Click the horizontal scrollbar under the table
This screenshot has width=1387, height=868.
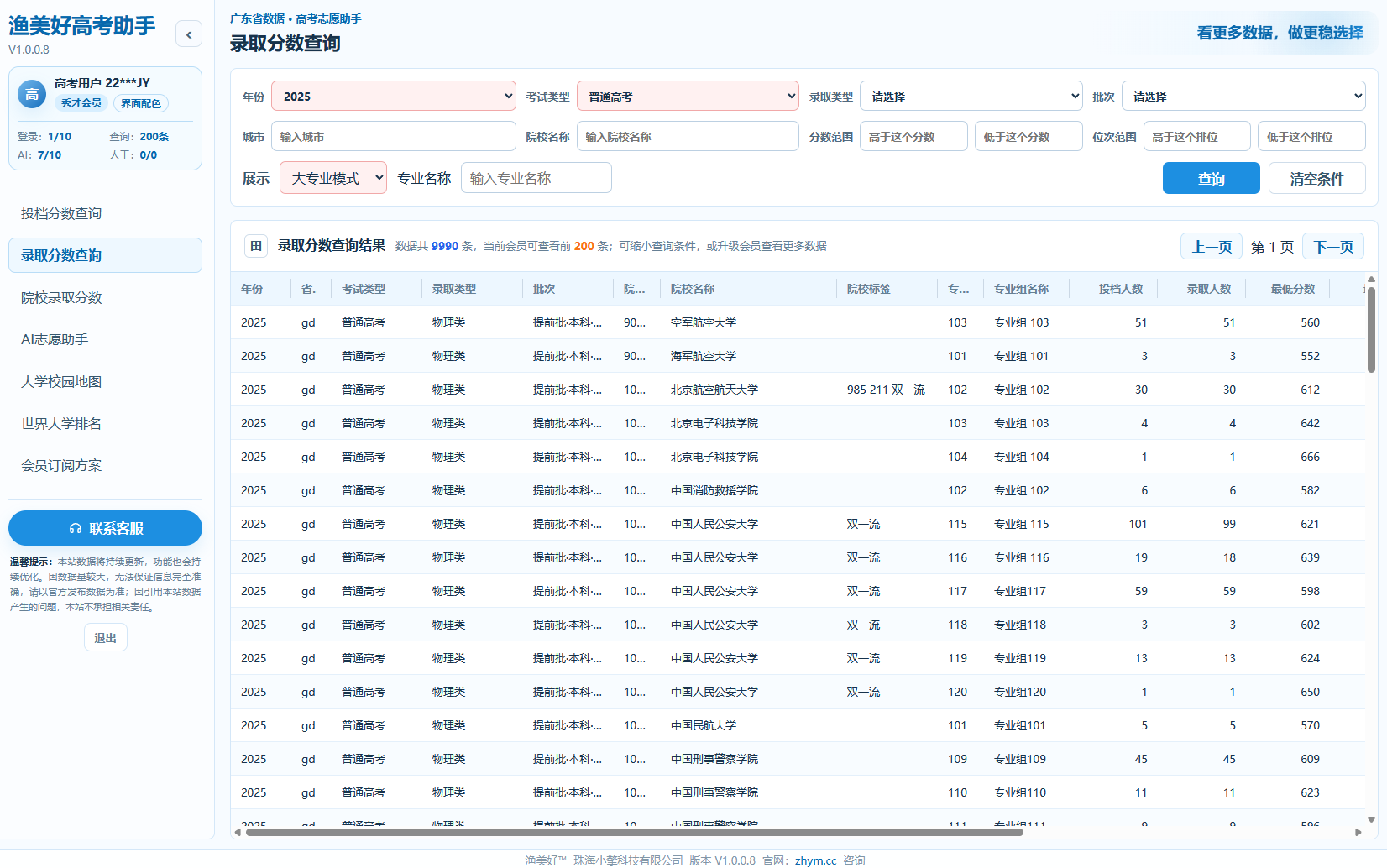pos(634,832)
